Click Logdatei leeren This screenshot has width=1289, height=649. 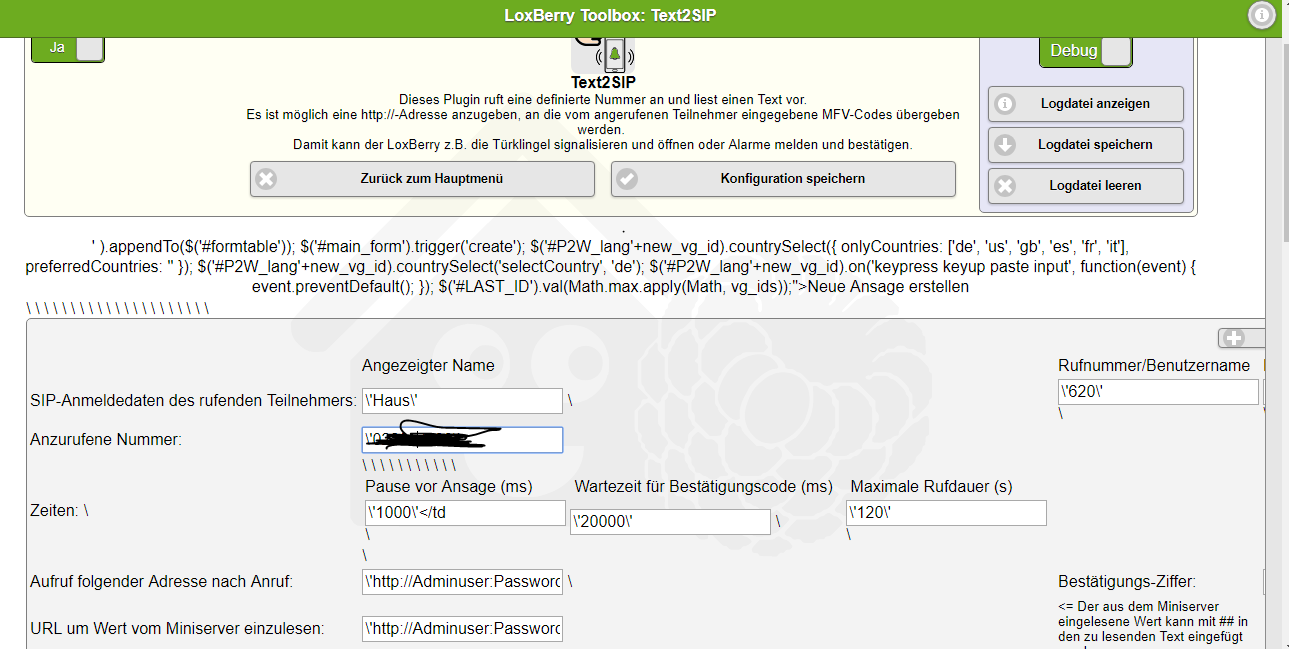[x=1086, y=186]
